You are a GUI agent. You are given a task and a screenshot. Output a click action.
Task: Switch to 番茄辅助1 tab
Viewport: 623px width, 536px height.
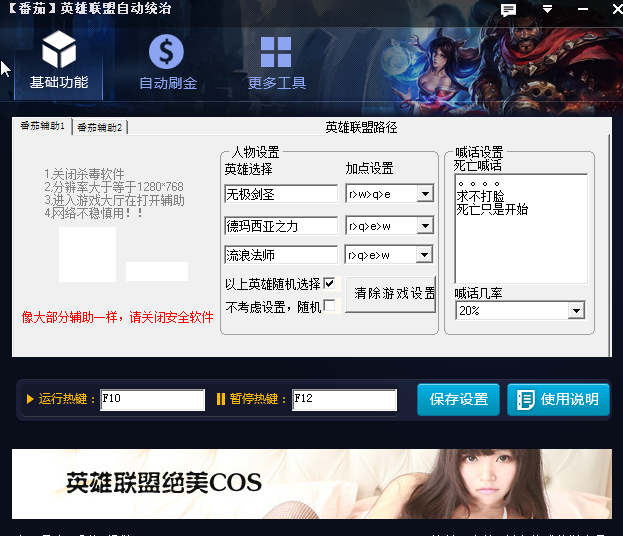click(x=42, y=126)
